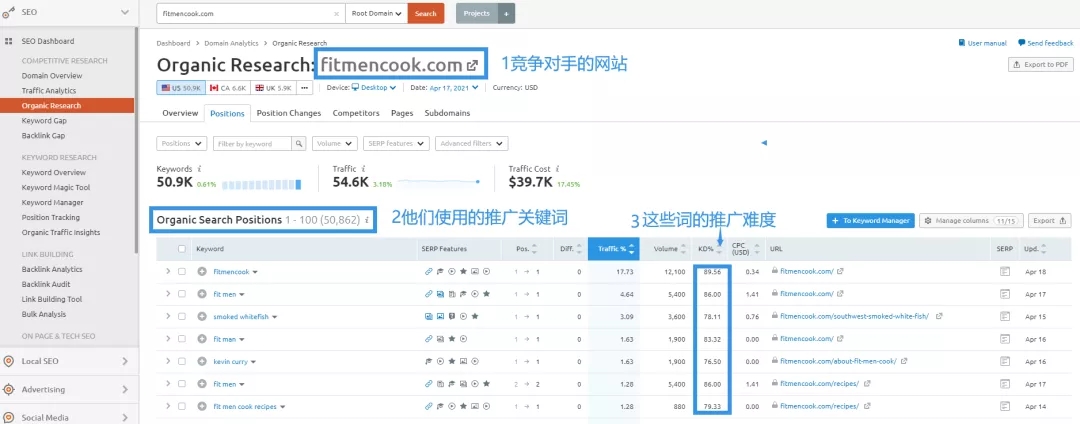The image size is (1080, 424).
Task: Expand the 'smoked whitefish' row details
Action: [x=168, y=316]
